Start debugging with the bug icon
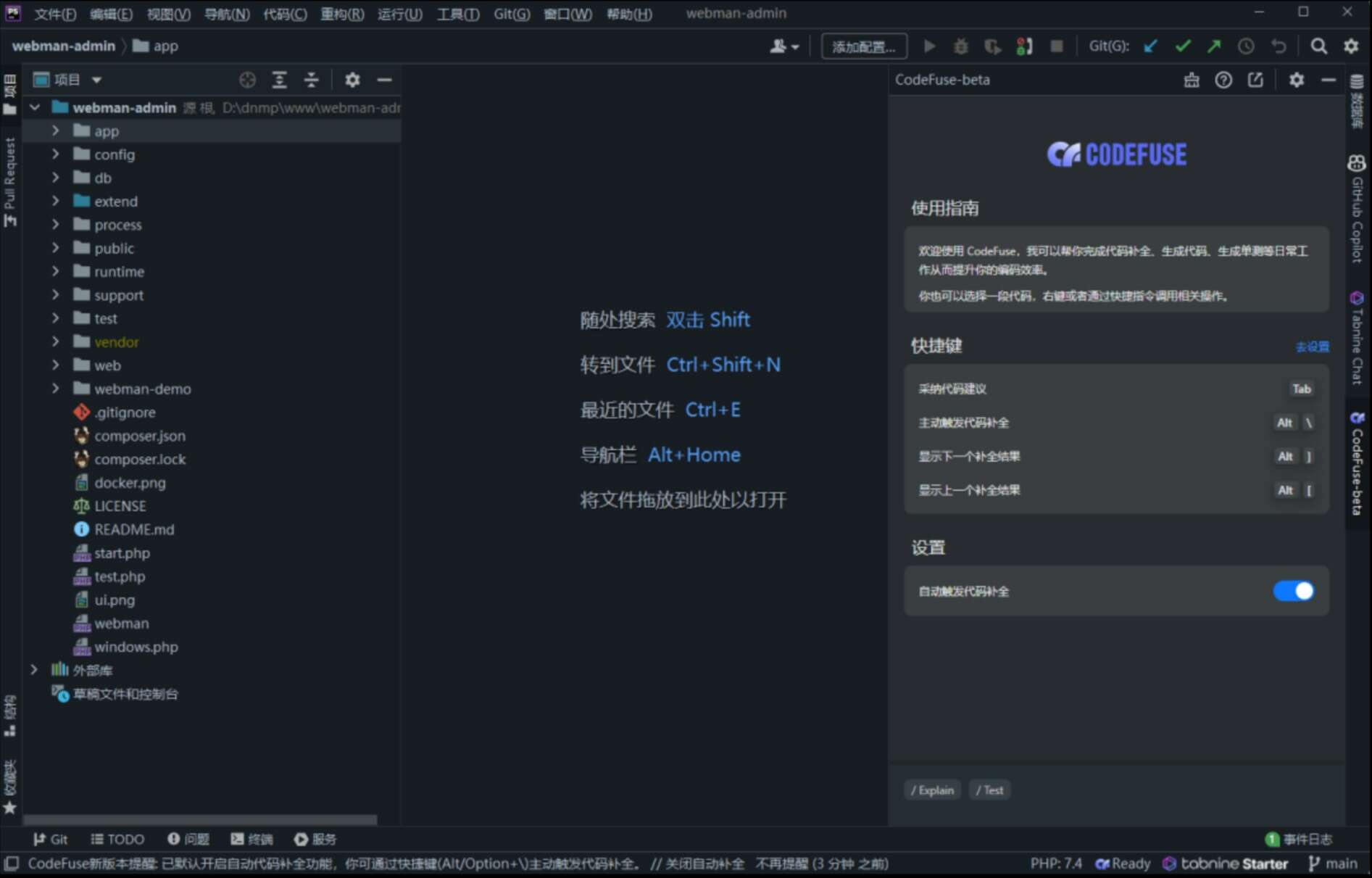 961,46
